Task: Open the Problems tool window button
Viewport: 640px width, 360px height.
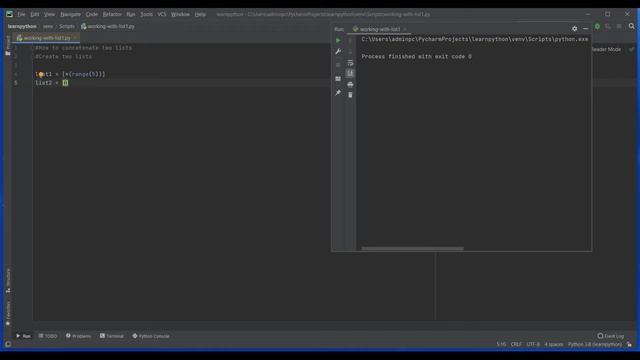Action: 78,336
